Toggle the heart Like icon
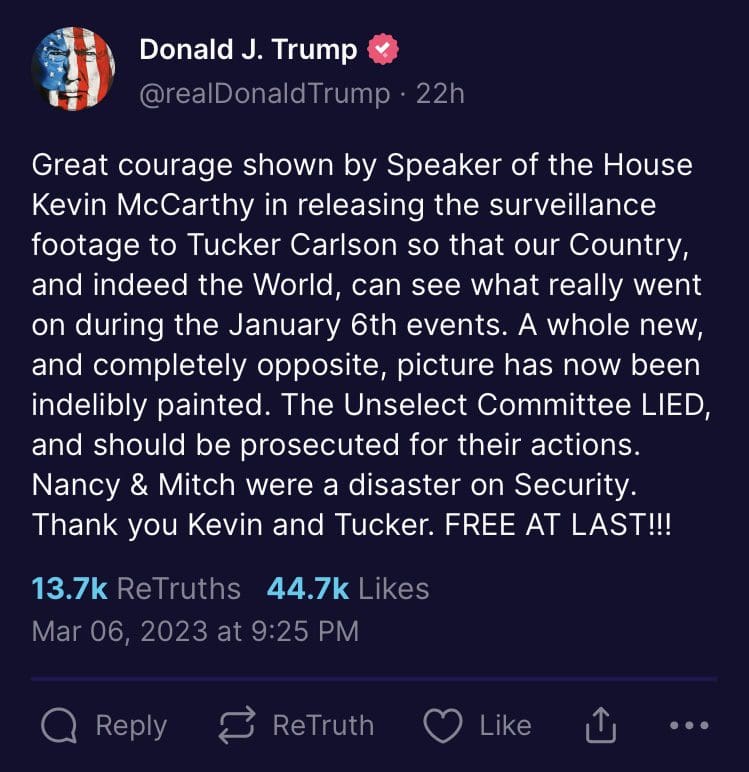 443,726
